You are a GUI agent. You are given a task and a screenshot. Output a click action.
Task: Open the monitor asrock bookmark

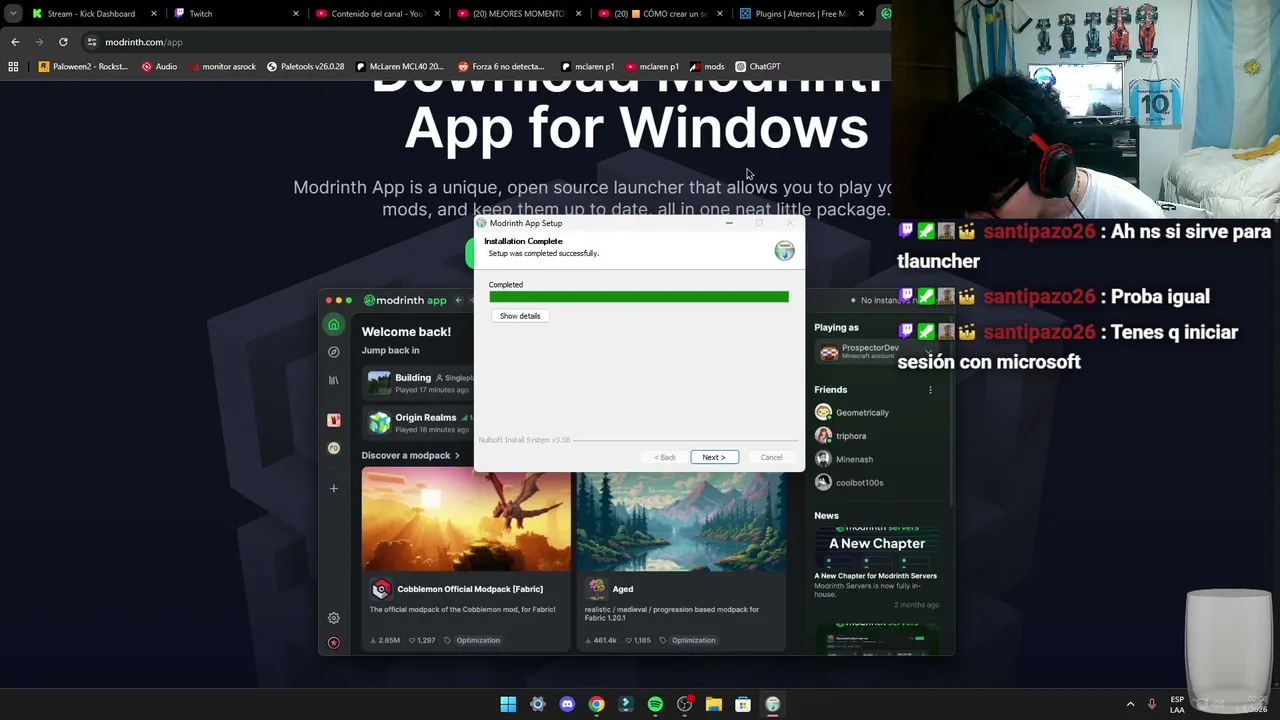[222, 67]
